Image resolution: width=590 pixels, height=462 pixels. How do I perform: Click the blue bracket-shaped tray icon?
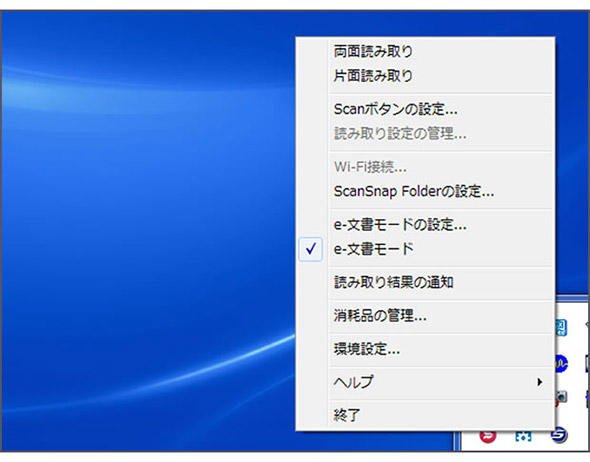coord(523,436)
